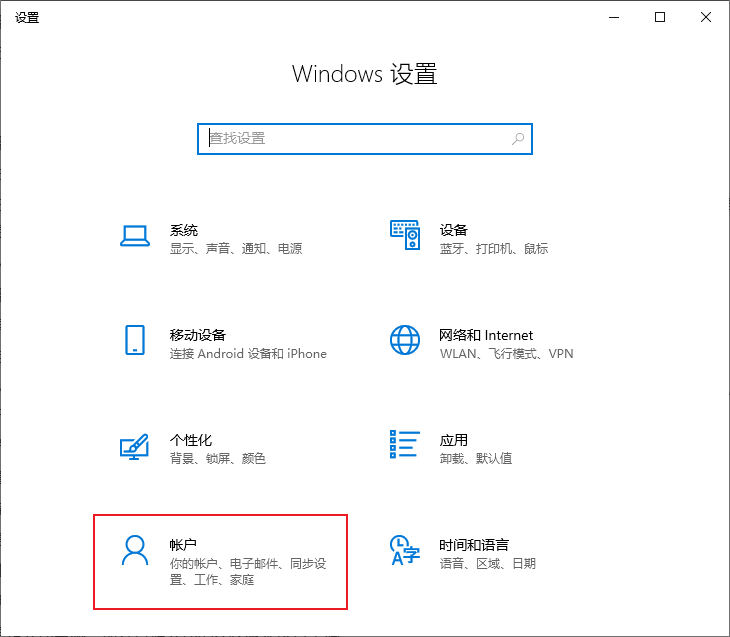Click the 语音、区域、日期 description

click(488, 563)
